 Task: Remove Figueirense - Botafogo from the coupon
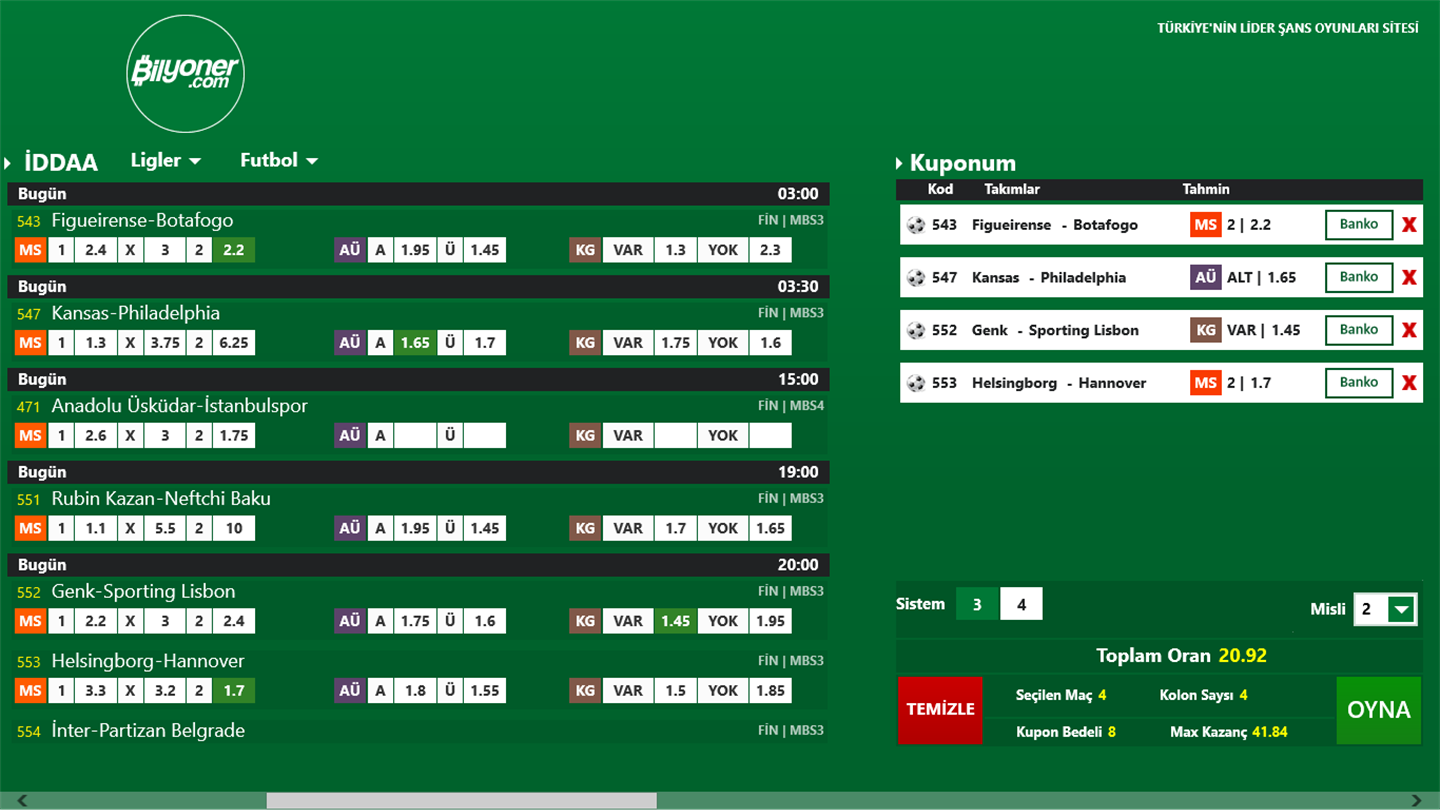(x=1409, y=225)
